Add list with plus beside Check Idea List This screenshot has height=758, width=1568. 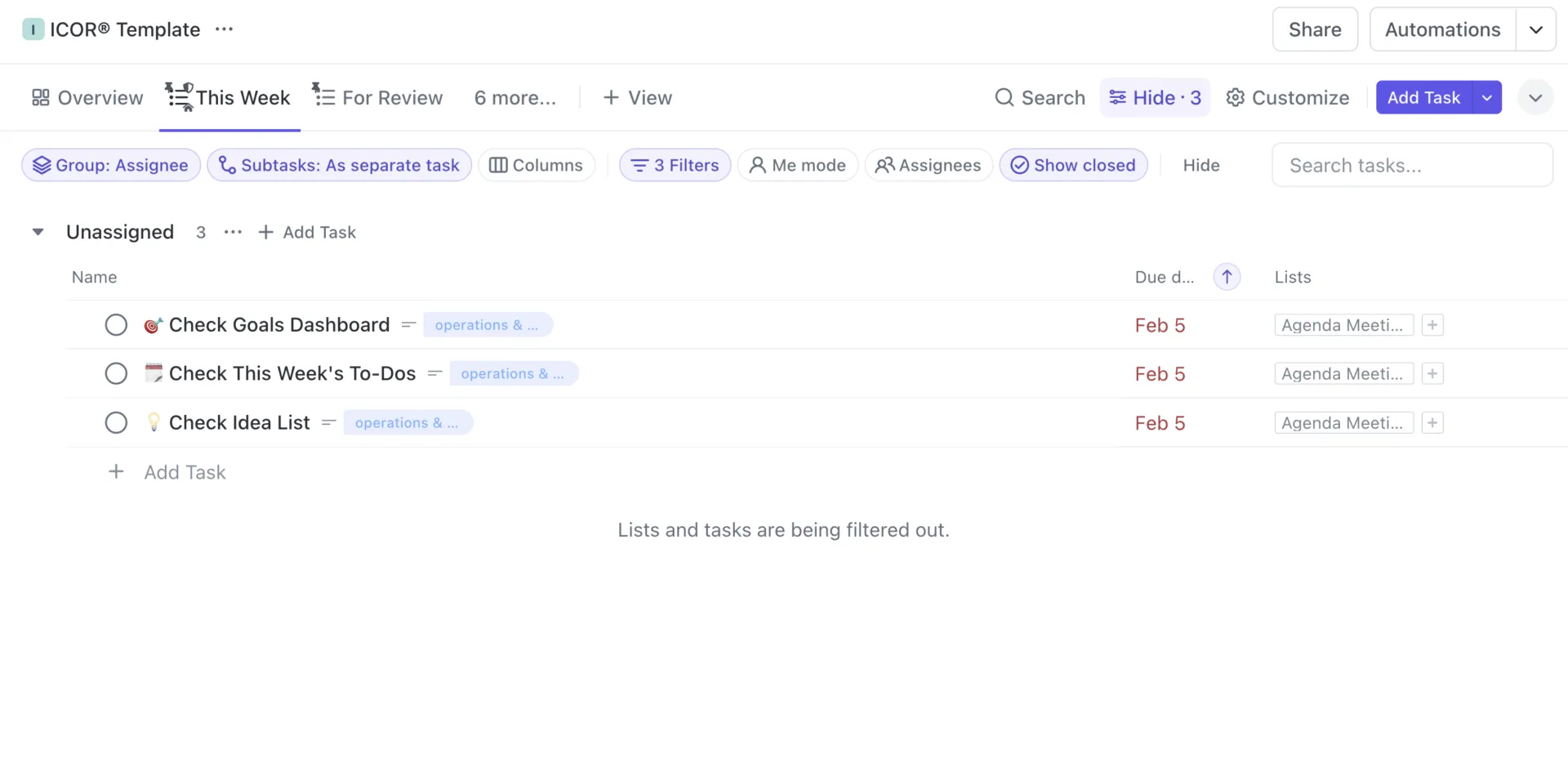click(x=1432, y=423)
